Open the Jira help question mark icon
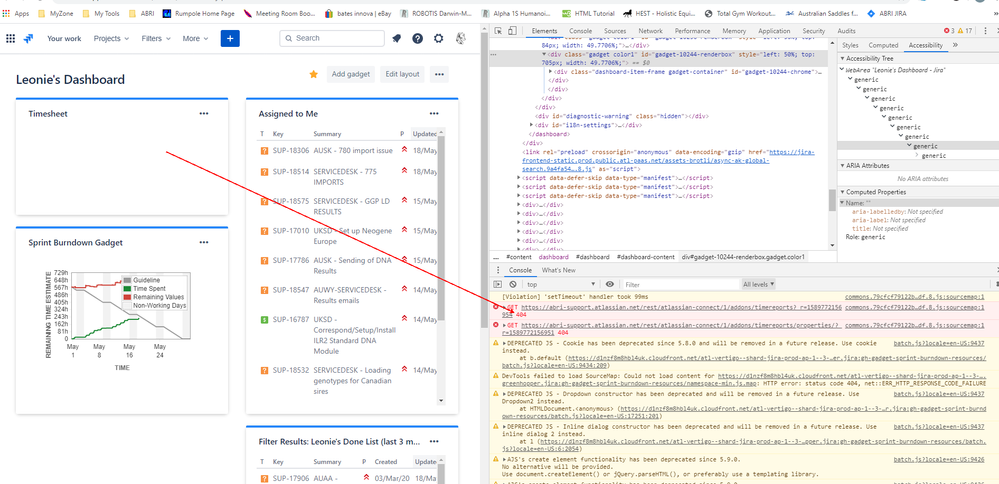The image size is (999, 484). point(417,38)
